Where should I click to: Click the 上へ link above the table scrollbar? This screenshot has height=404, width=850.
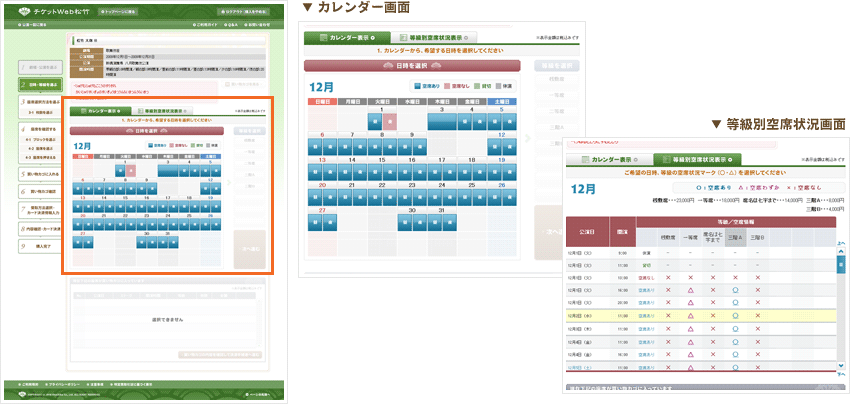[x=841, y=243]
